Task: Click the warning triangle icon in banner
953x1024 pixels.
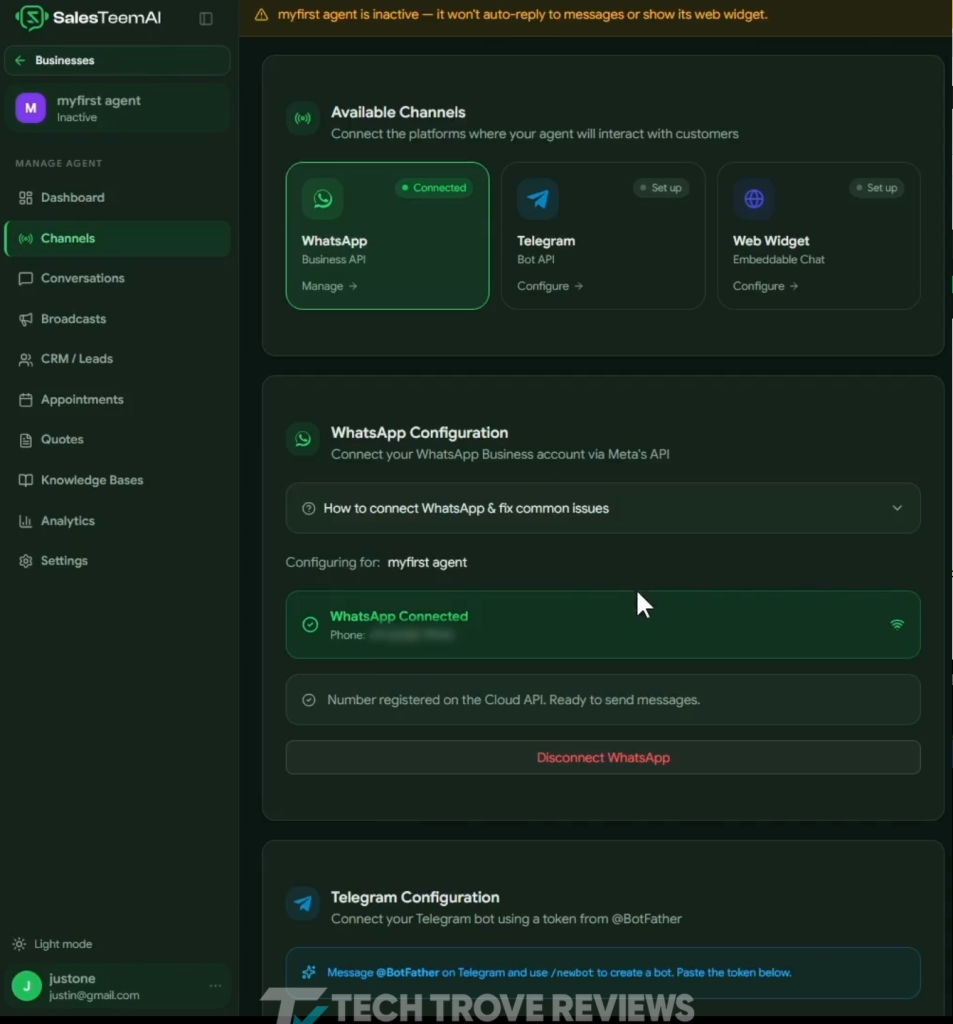Action: [x=261, y=14]
